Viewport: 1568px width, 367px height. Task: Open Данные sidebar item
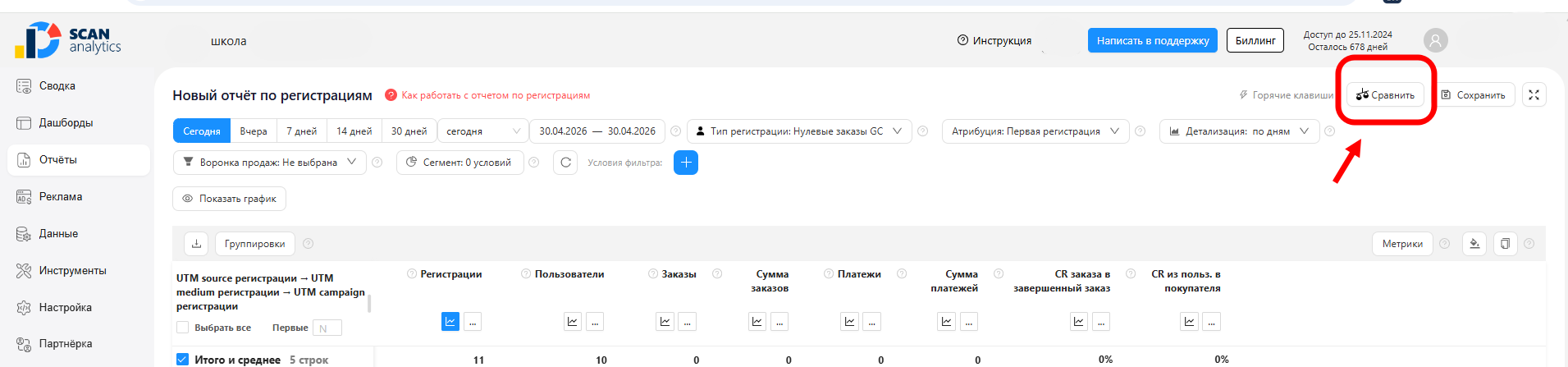59,234
